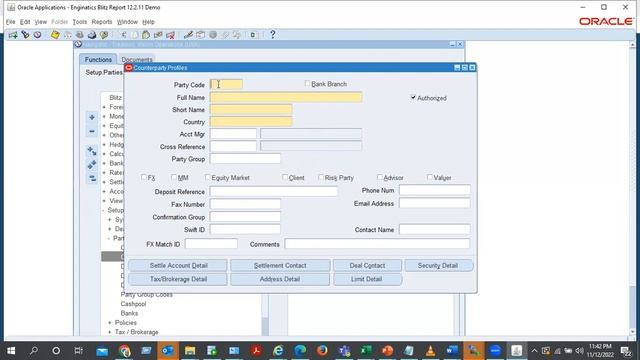Tick the Client checkbox
The width and height of the screenshot is (640, 360).
point(285,177)
